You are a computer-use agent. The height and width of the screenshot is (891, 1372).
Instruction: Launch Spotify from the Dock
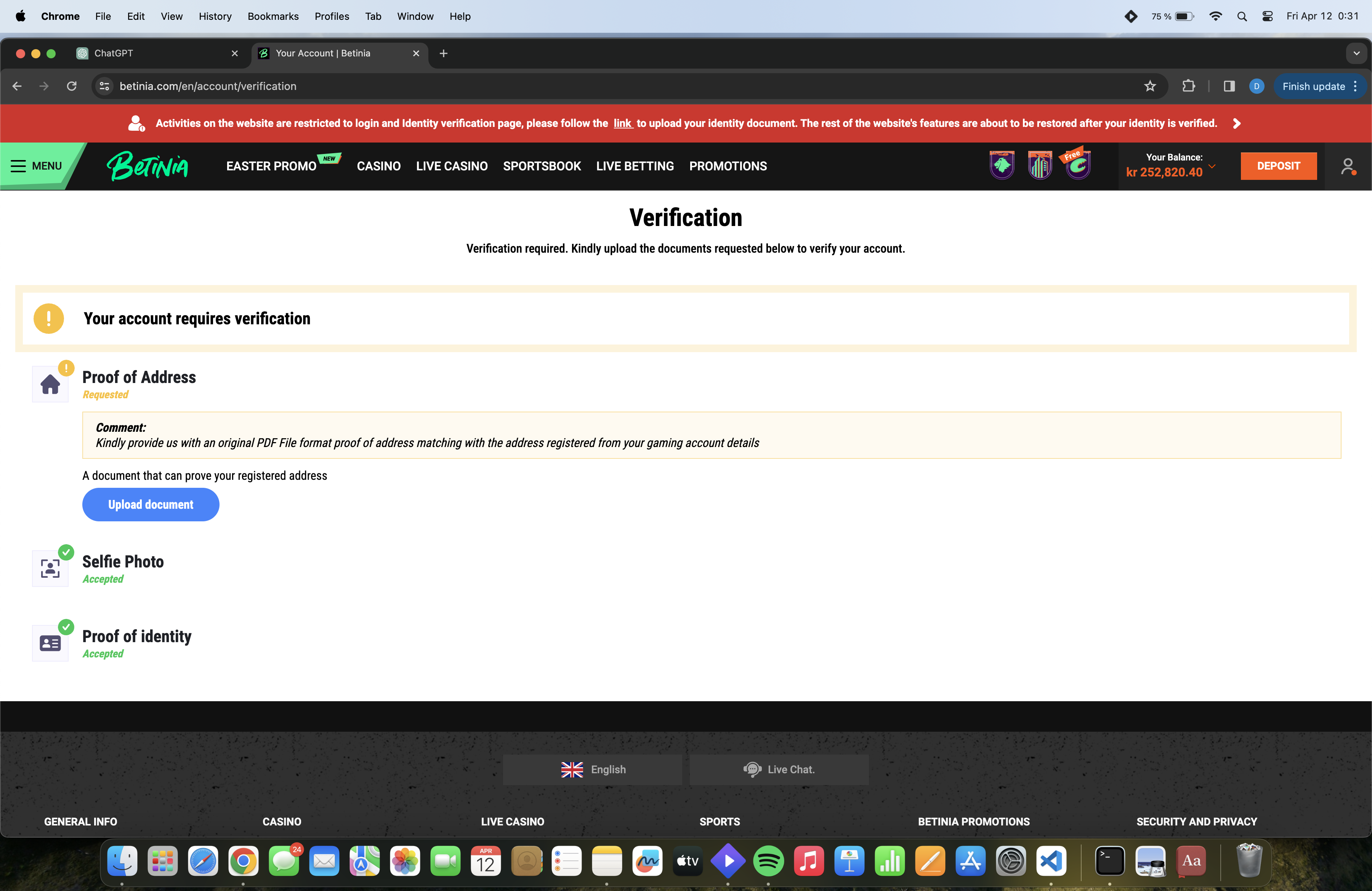pyautogui.click(x=768, y=862)
